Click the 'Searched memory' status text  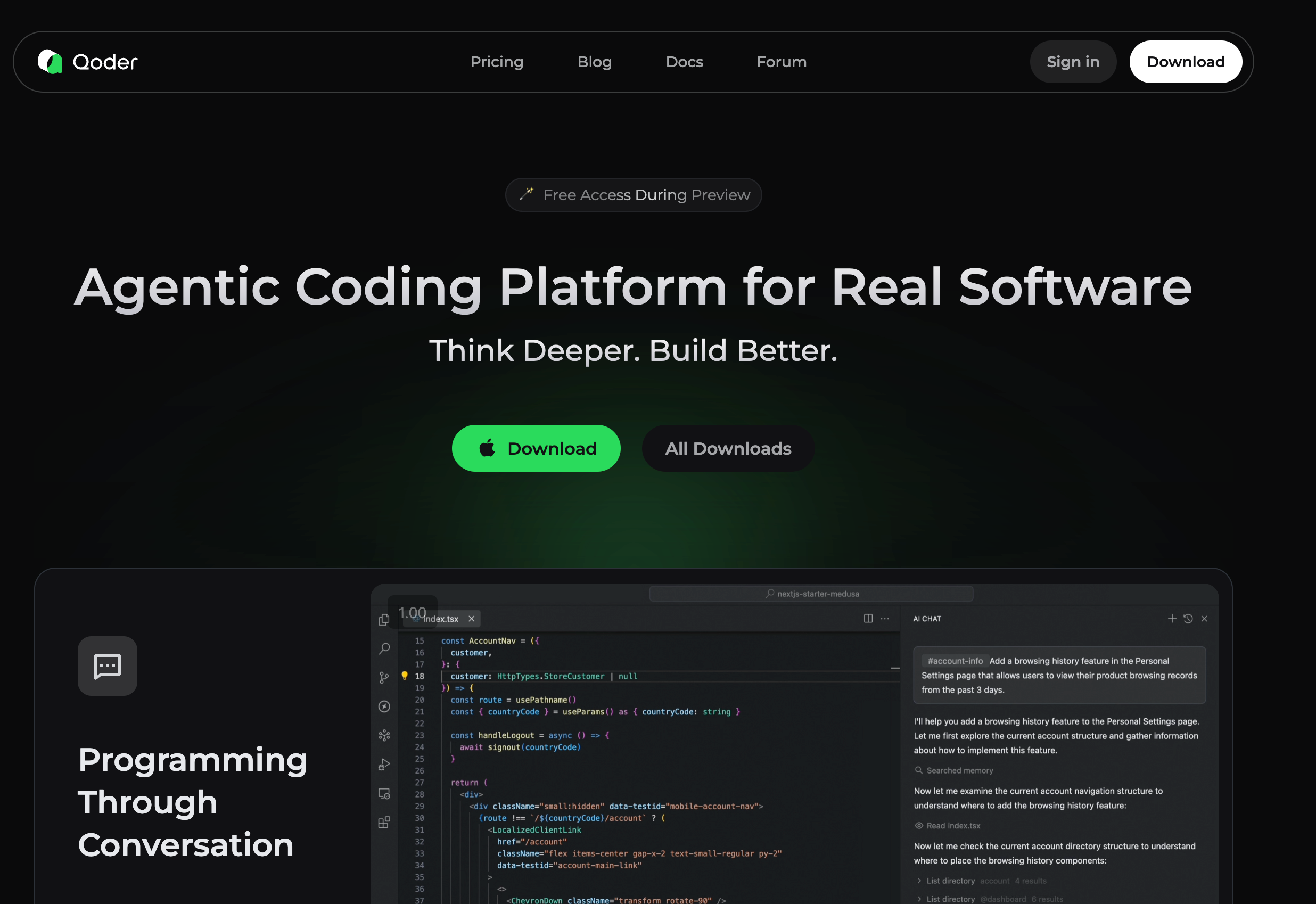959,770
